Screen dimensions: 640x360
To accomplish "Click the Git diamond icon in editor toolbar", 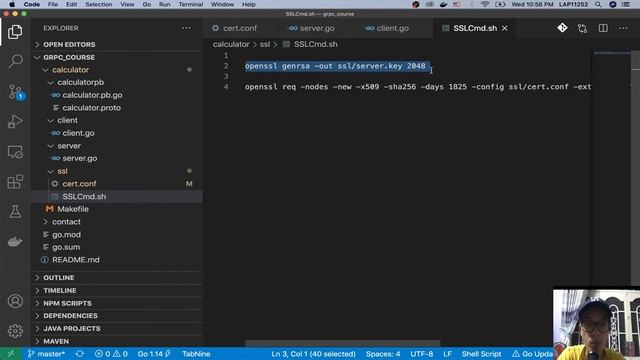I will point(562,28).
